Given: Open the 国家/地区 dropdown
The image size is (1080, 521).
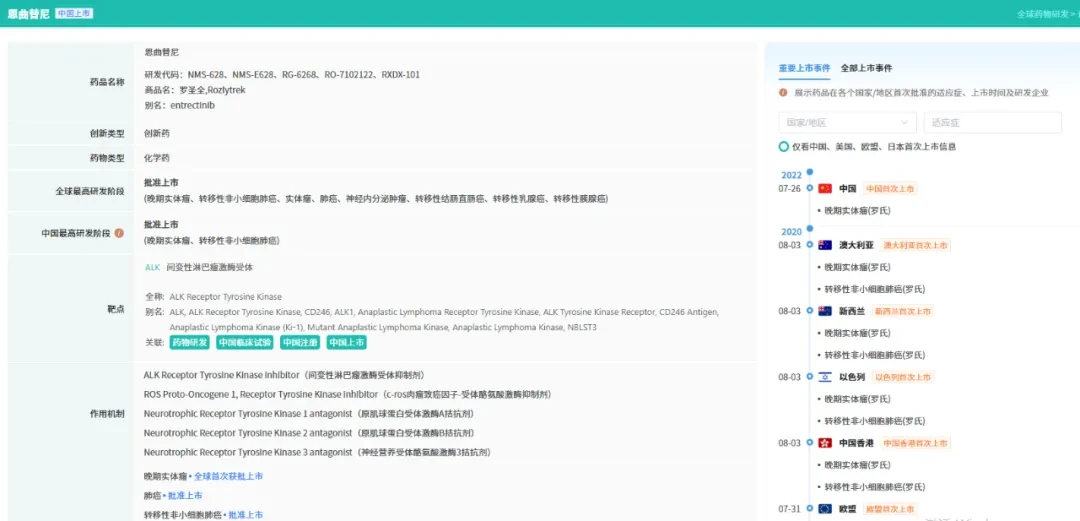Looking at the screenshot, I should point(847,123).
